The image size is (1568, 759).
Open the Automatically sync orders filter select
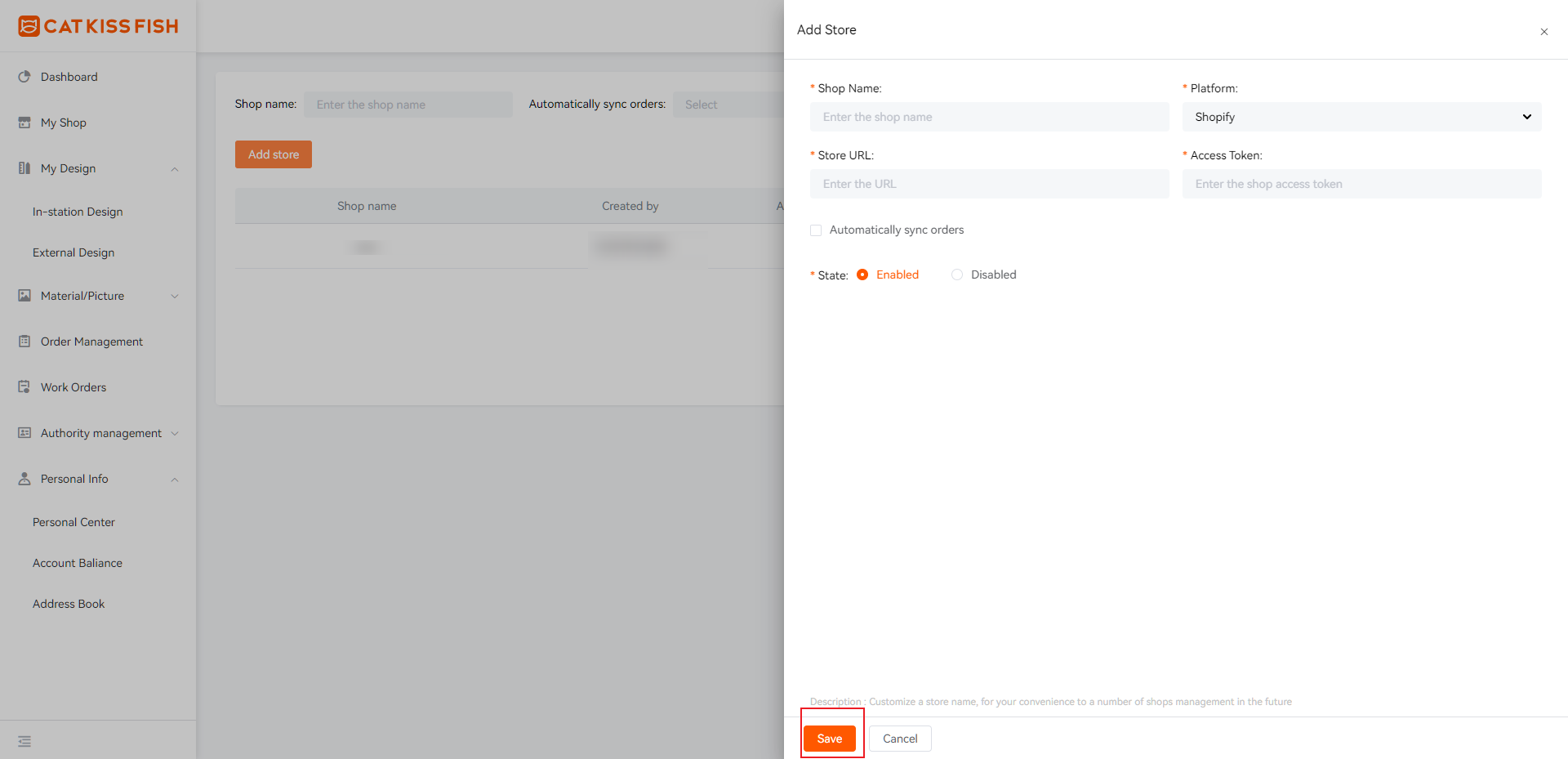pyautogui.click(x=728, y=105)
